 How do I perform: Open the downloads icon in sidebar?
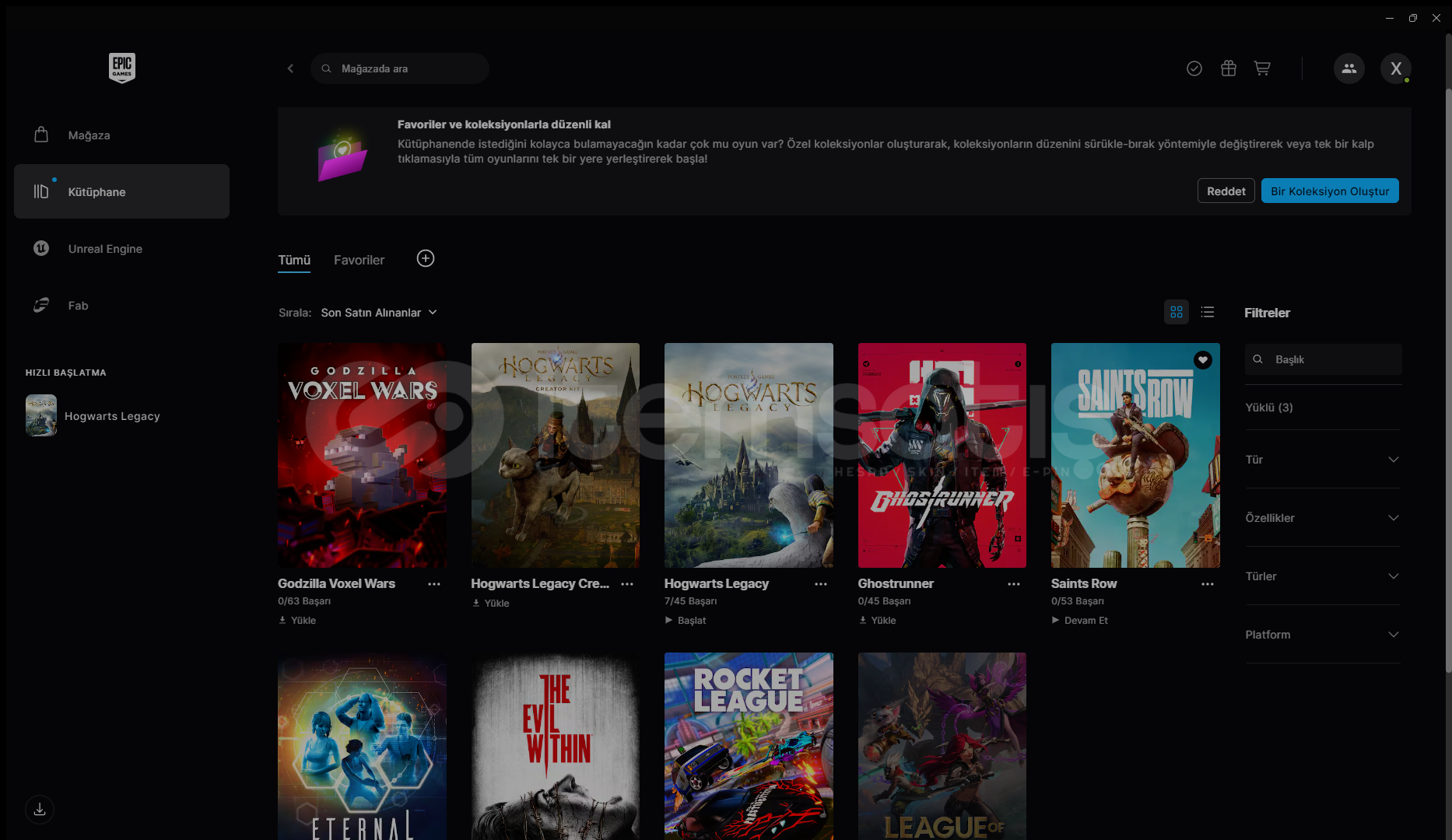[40, 810]
